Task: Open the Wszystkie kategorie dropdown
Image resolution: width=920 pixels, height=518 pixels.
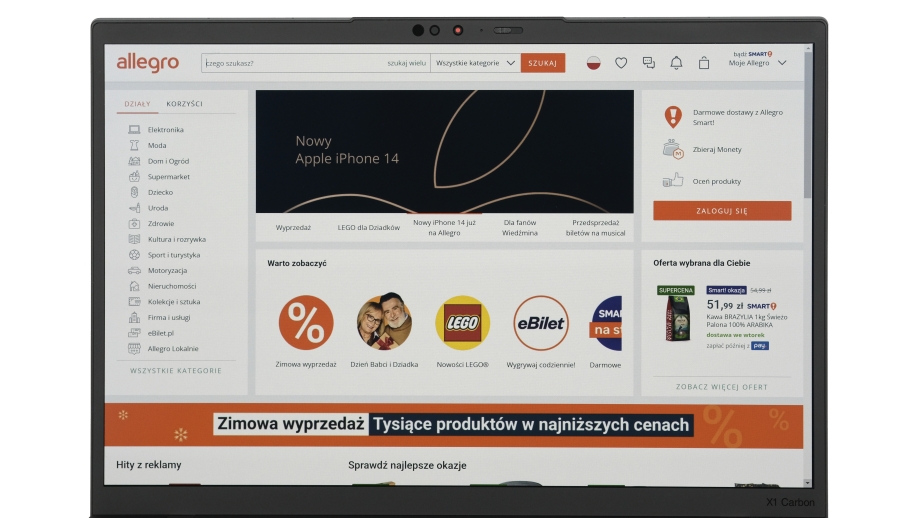Action: pos(475,63)
